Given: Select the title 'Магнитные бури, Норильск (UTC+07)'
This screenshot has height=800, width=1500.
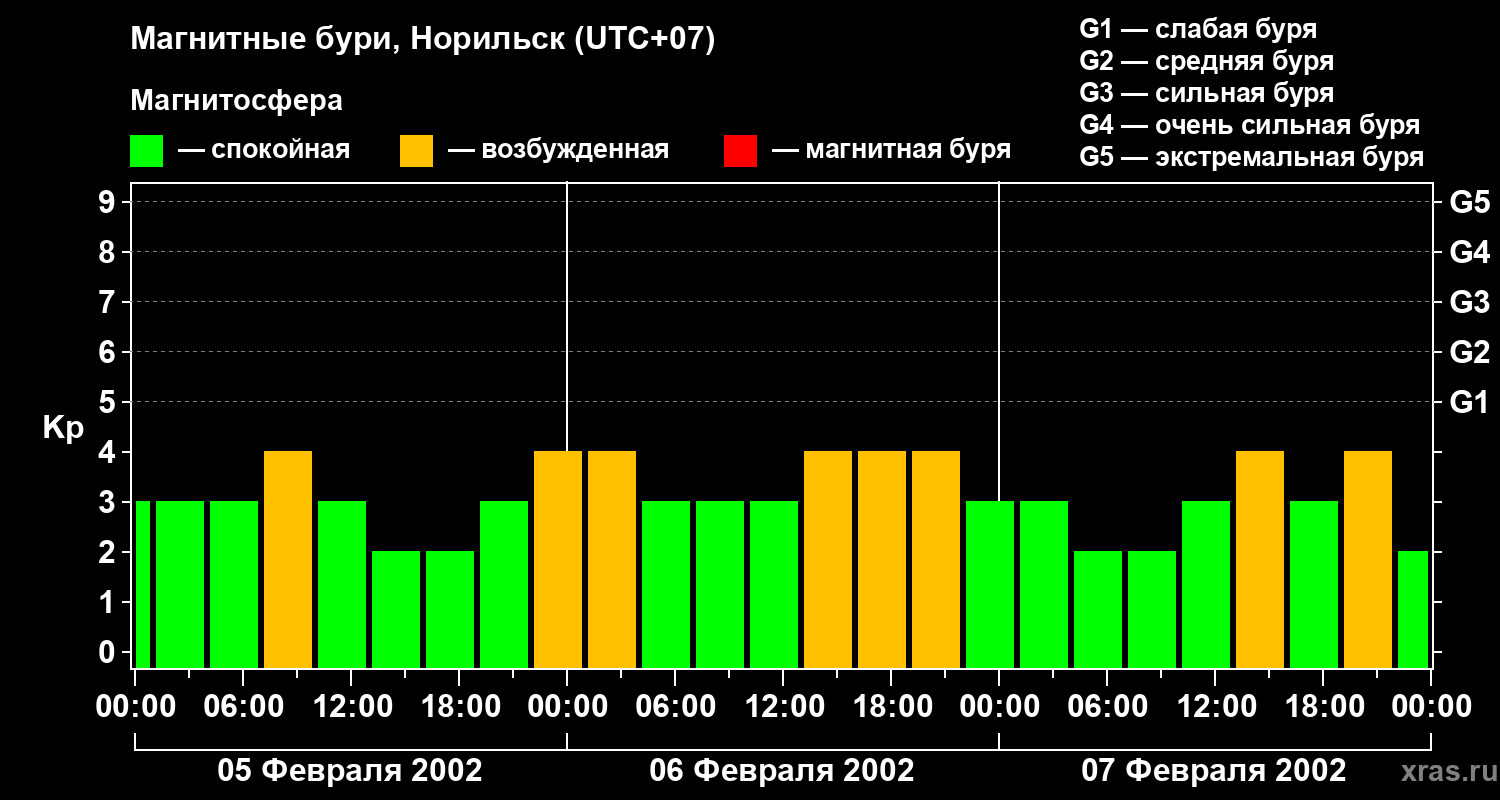Looking at the screenshot, I should pos(423,40).
